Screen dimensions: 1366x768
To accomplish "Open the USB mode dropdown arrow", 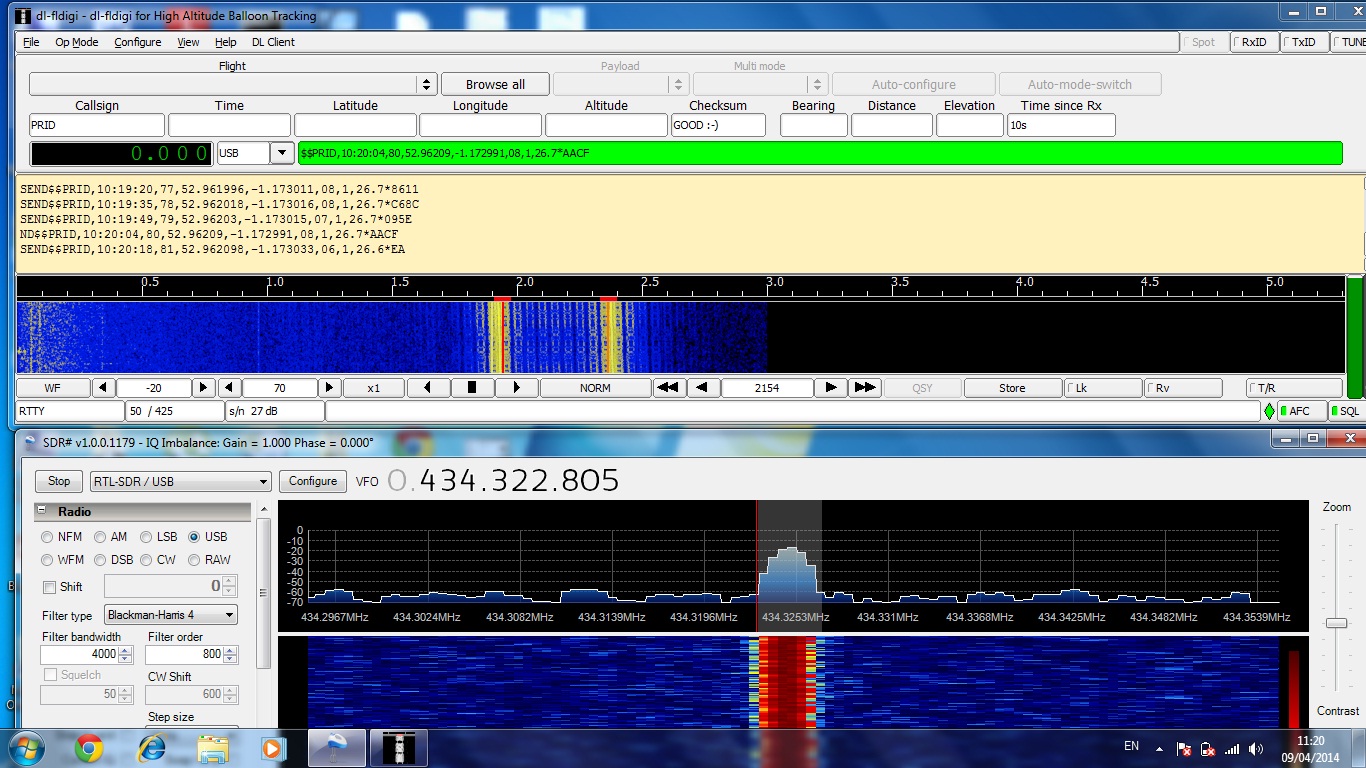I will tap(282, 154).
